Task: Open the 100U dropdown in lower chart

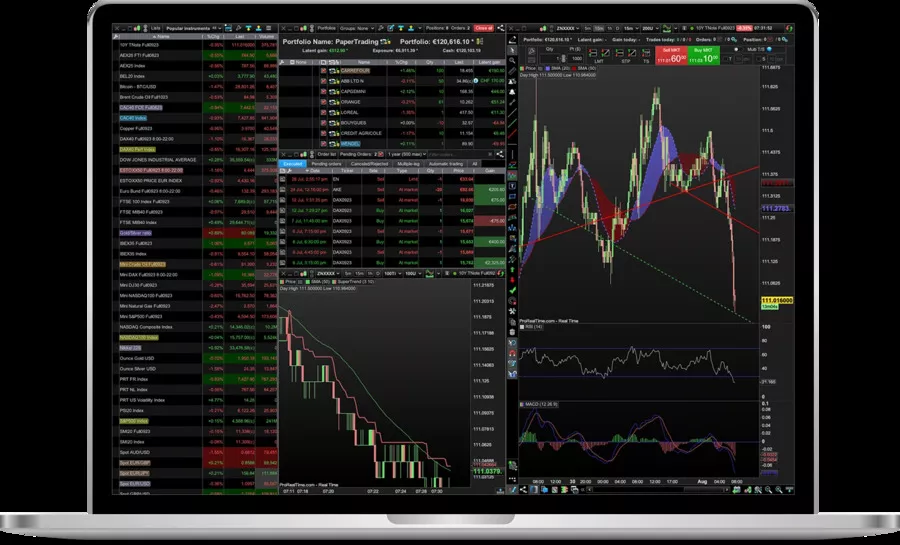Action: coord(413,274)
